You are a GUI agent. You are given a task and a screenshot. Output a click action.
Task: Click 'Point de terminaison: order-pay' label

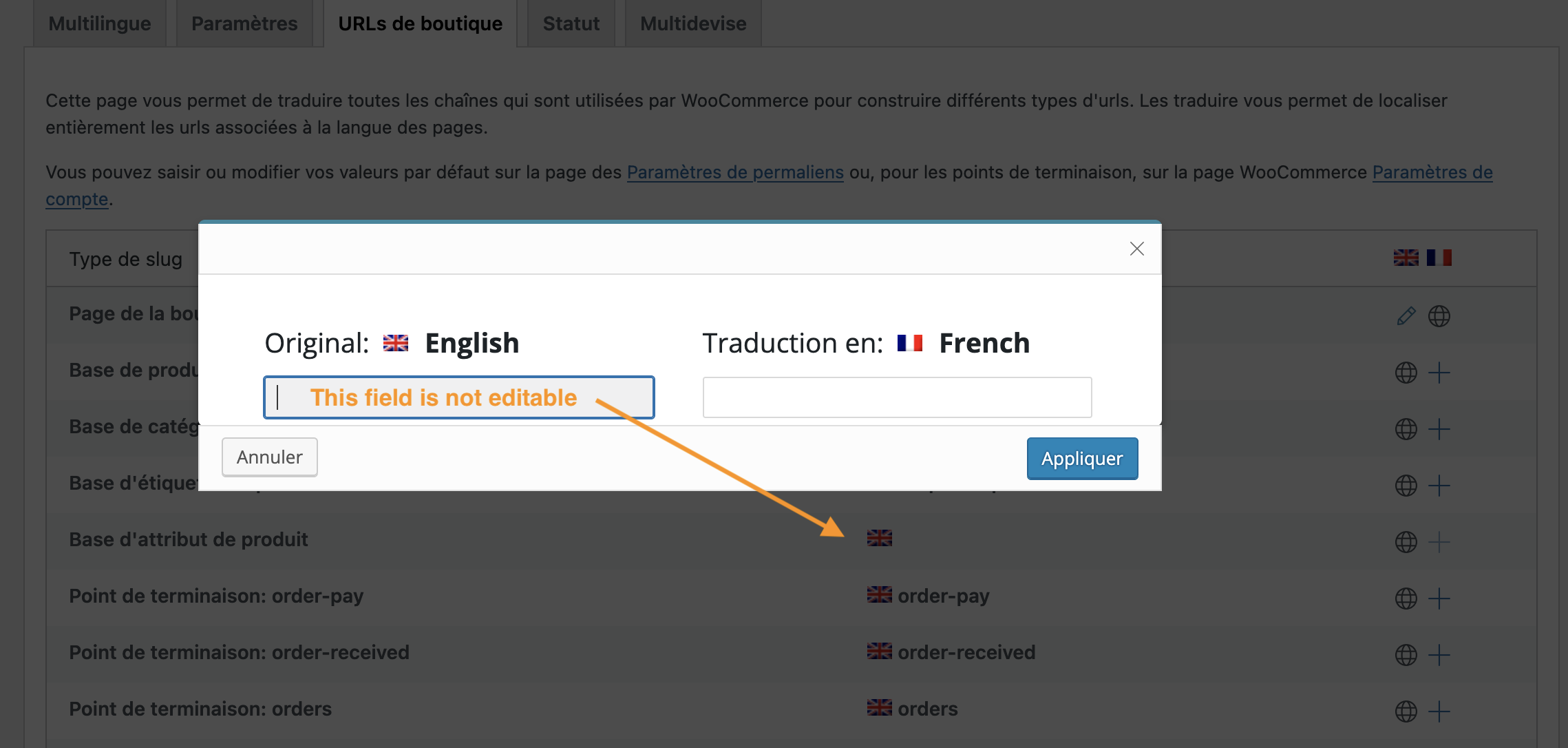point(216,596)
